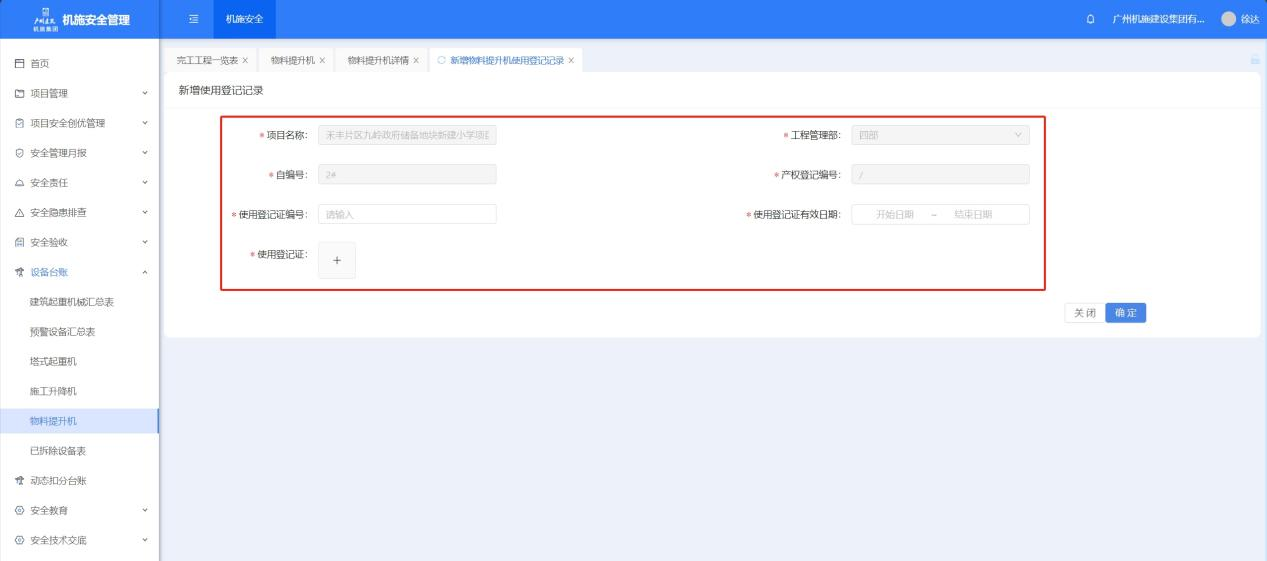Click the 关闭 button

[x=1084, y=313]
